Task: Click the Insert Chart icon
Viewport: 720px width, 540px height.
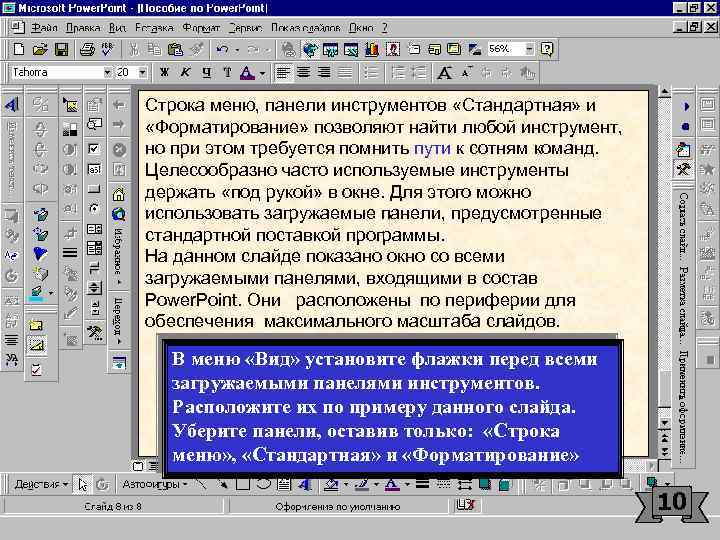Action: click(371, 49)
